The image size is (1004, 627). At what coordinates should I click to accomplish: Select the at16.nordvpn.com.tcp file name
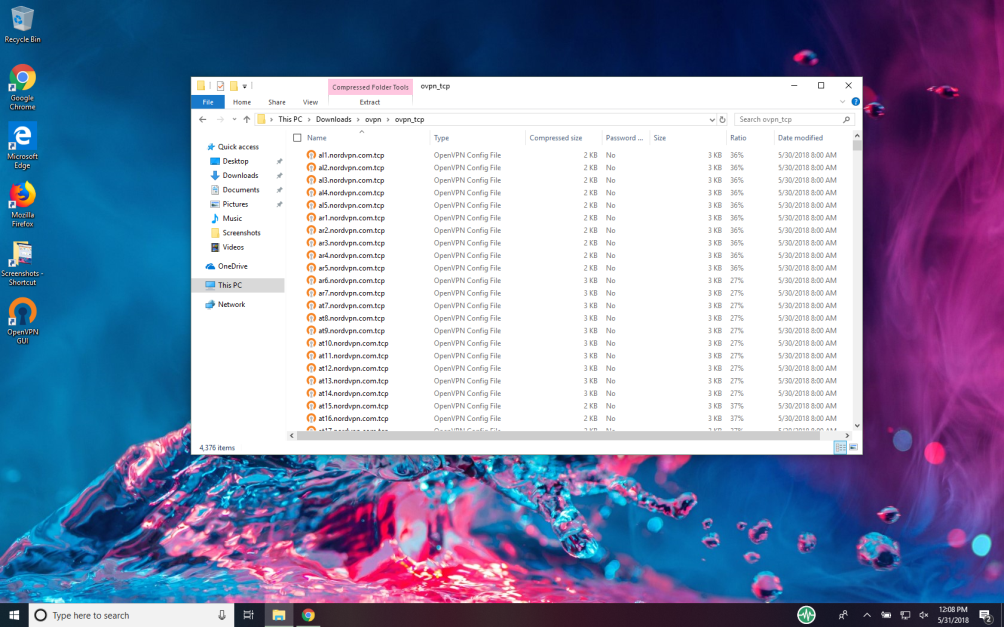[x=353, y=419]
